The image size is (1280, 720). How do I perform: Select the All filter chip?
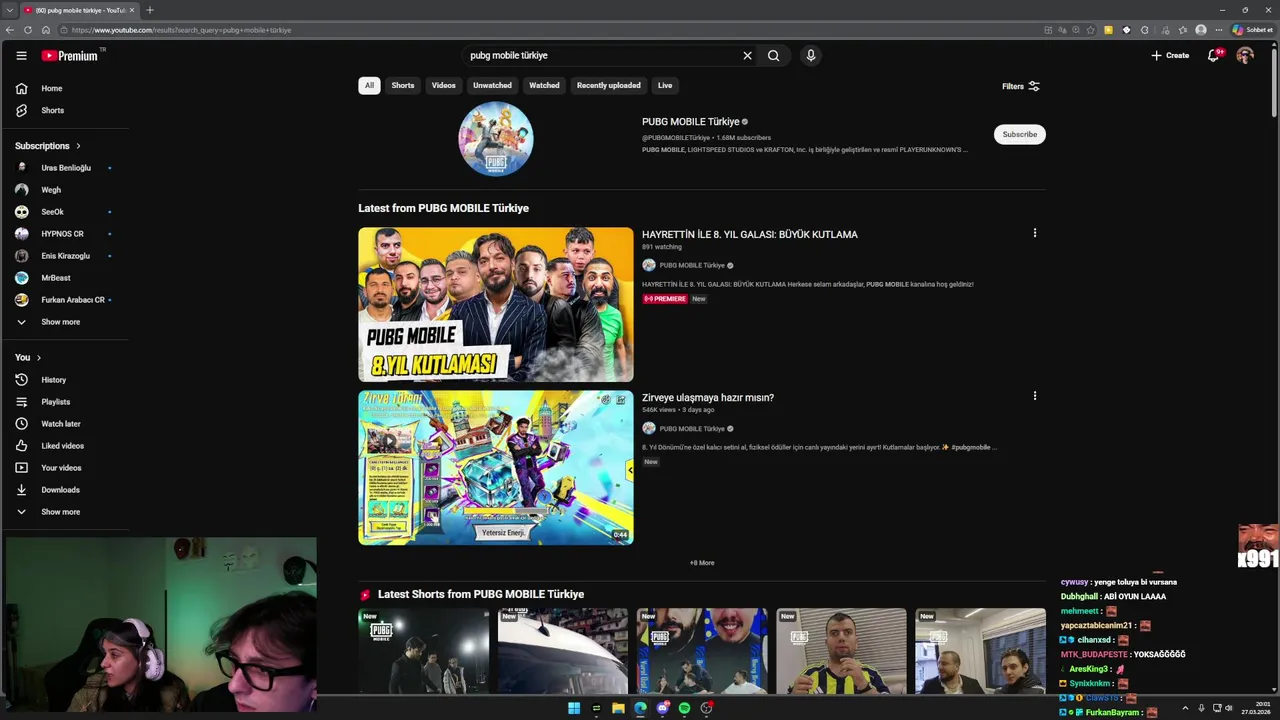coord(369,85)
